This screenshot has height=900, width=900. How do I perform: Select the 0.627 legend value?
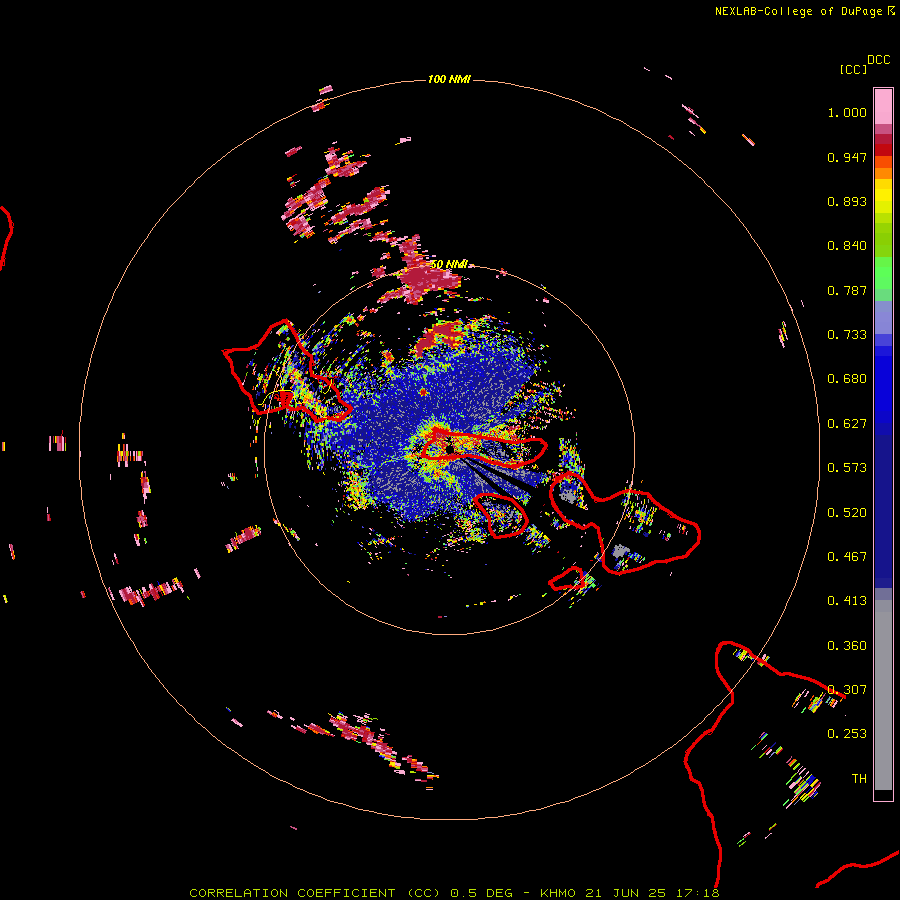(x=847, y=424)
